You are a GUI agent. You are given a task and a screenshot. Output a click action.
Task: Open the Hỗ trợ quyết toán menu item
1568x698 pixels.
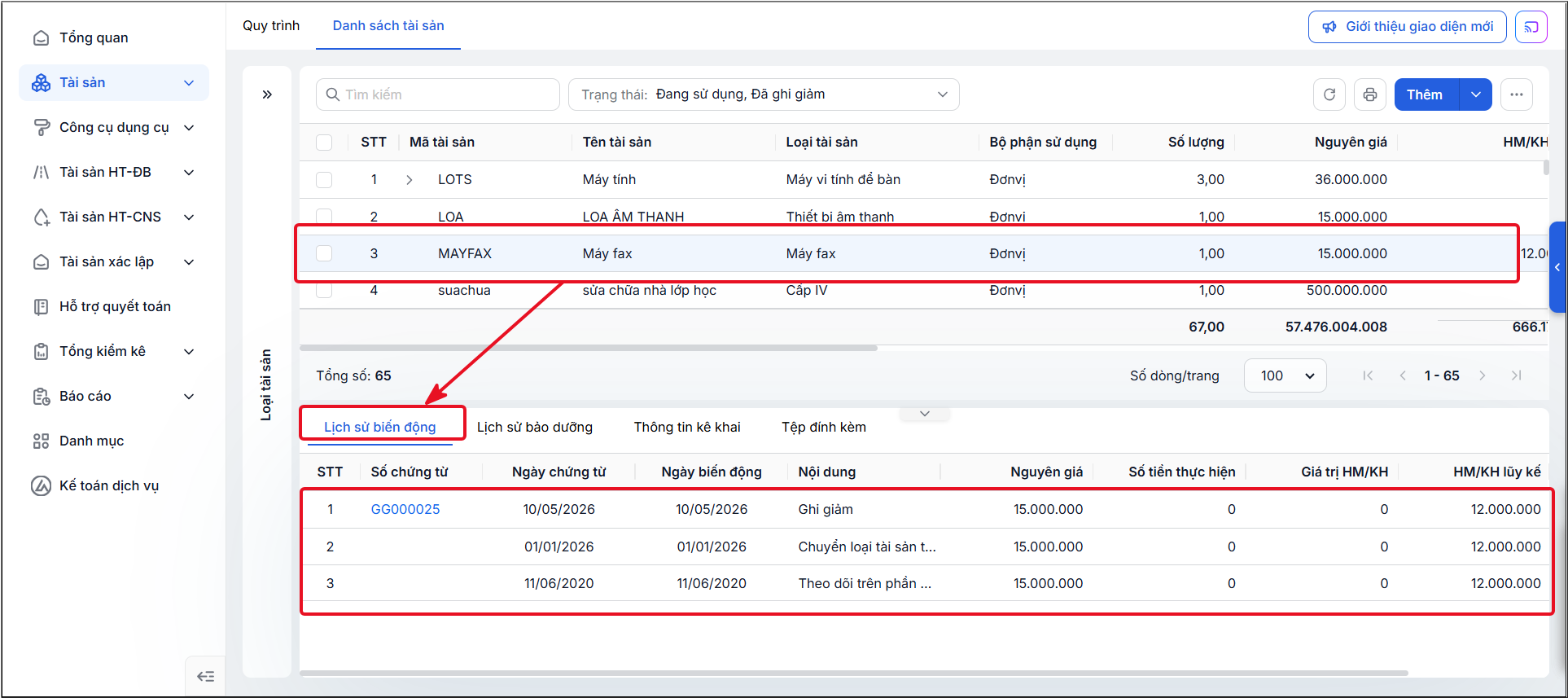point(115,306)
